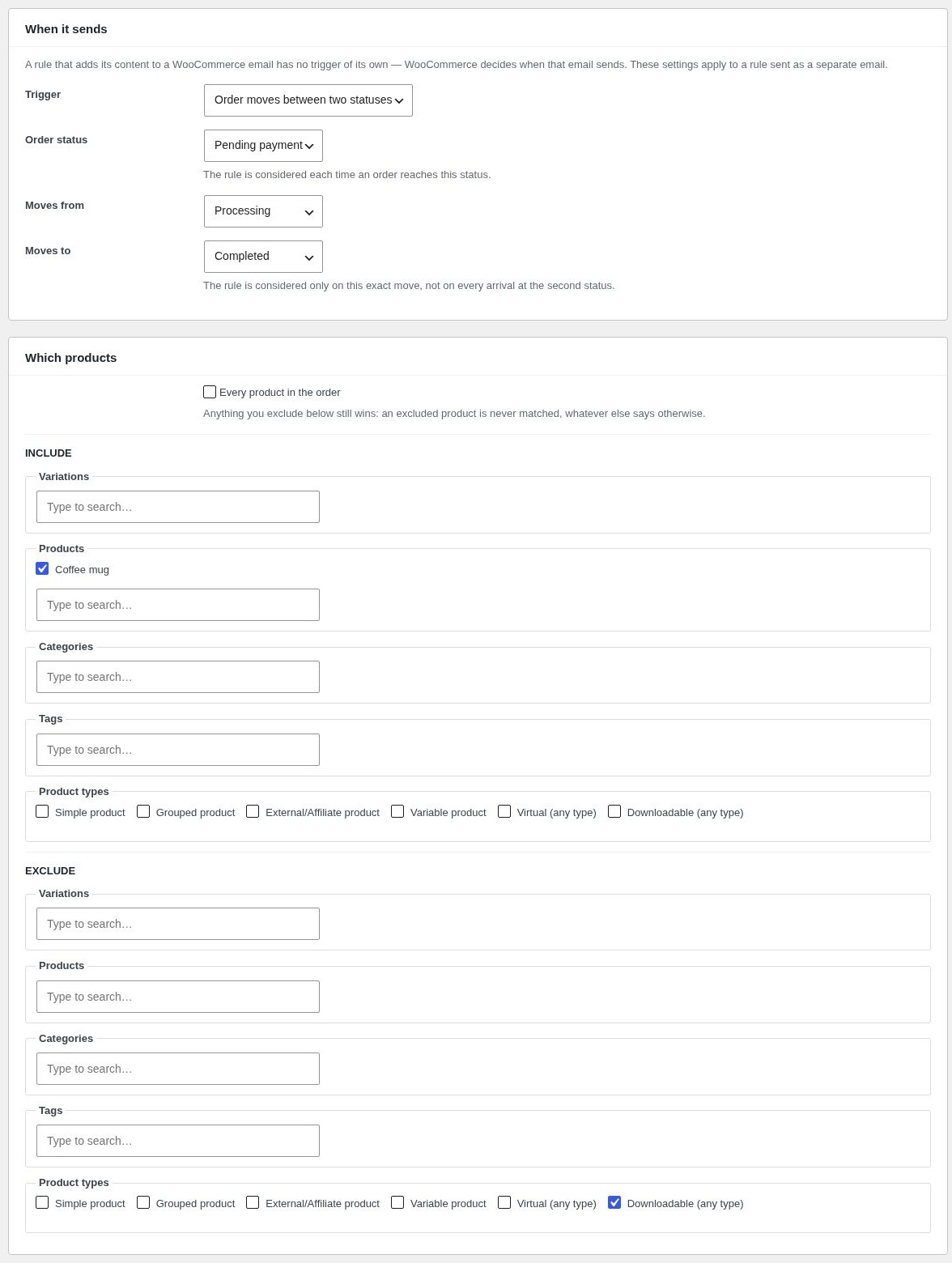Click the 'Trigger' field label
The width and height of the screenshot is (952, 1263).
click(43, 95)
